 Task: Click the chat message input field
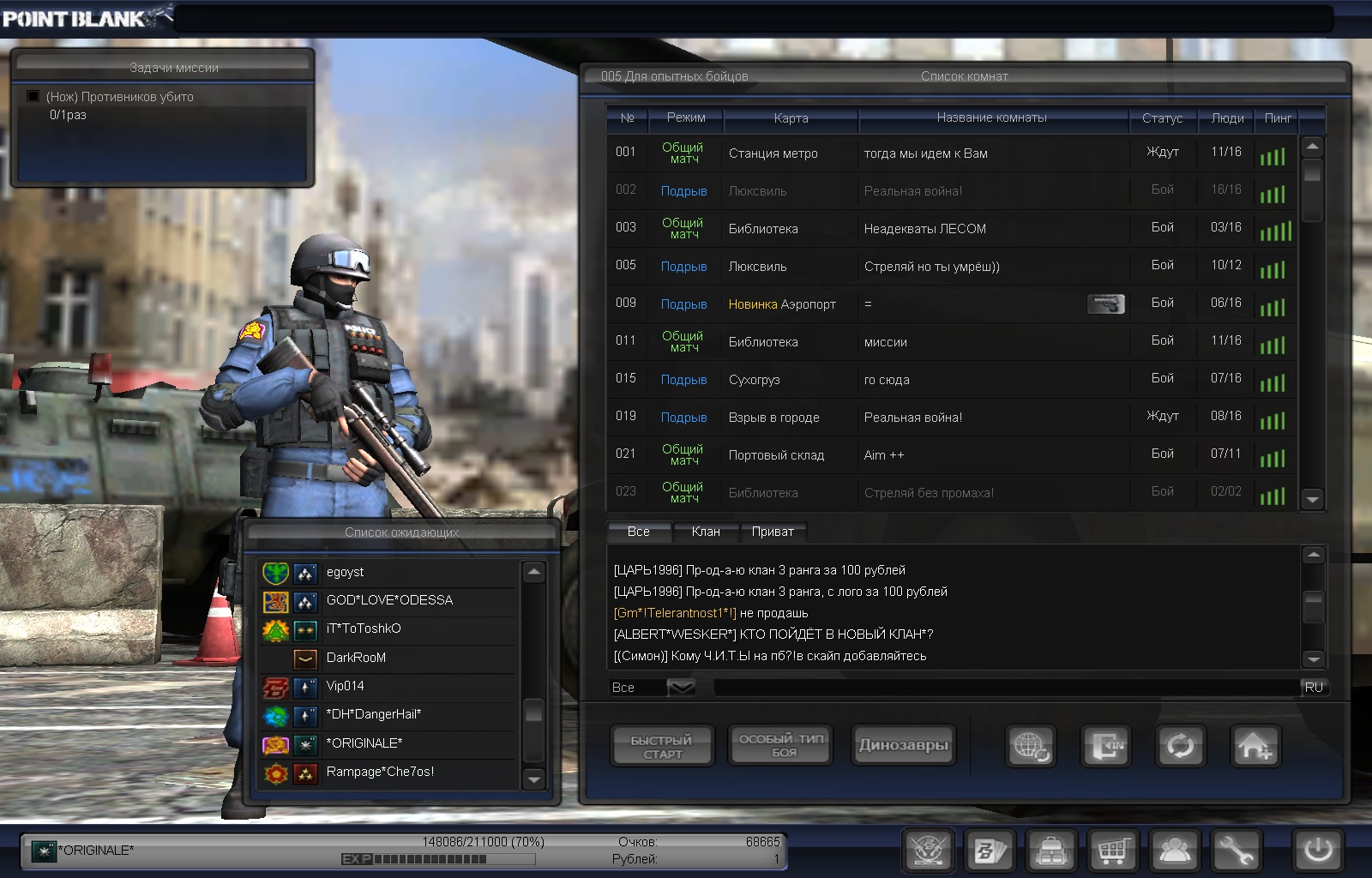pos(1006,687)
